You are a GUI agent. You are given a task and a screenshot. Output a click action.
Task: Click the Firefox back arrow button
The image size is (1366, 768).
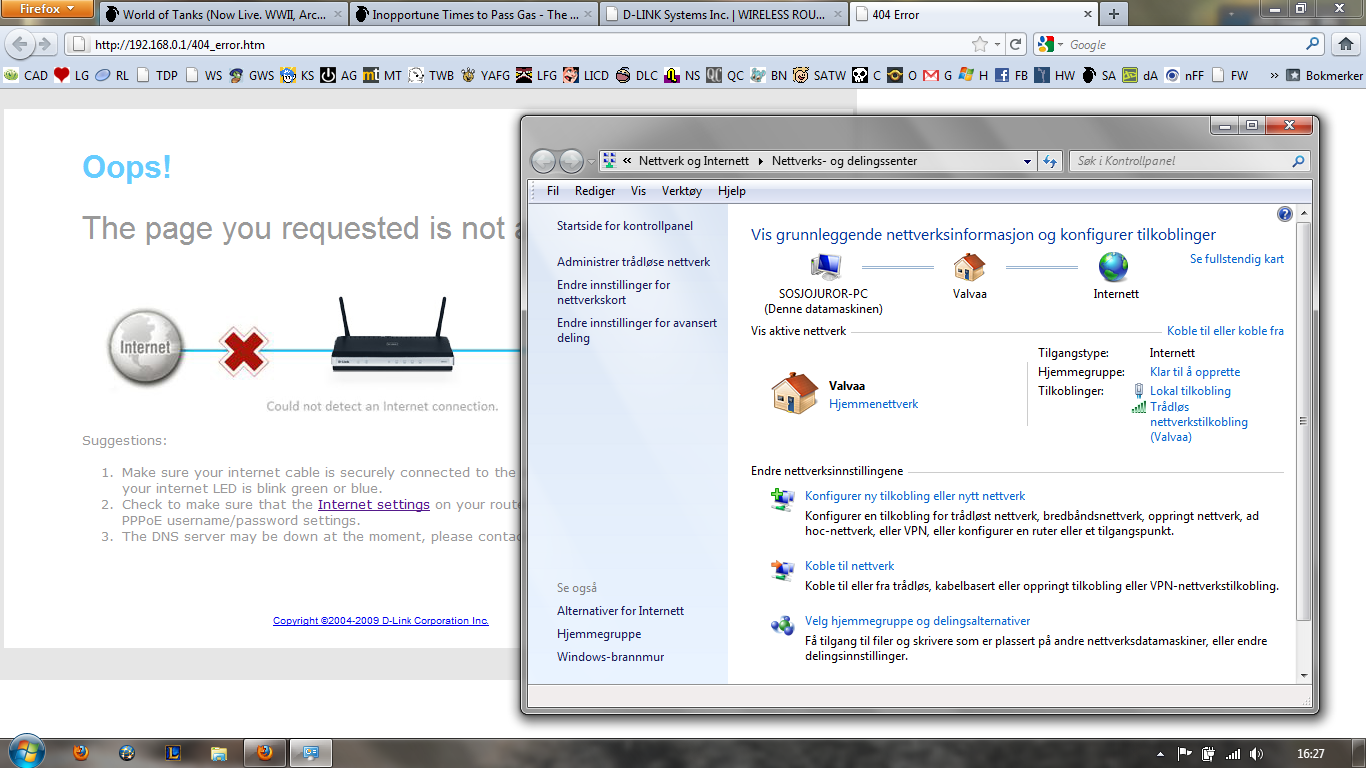point(20,44)
